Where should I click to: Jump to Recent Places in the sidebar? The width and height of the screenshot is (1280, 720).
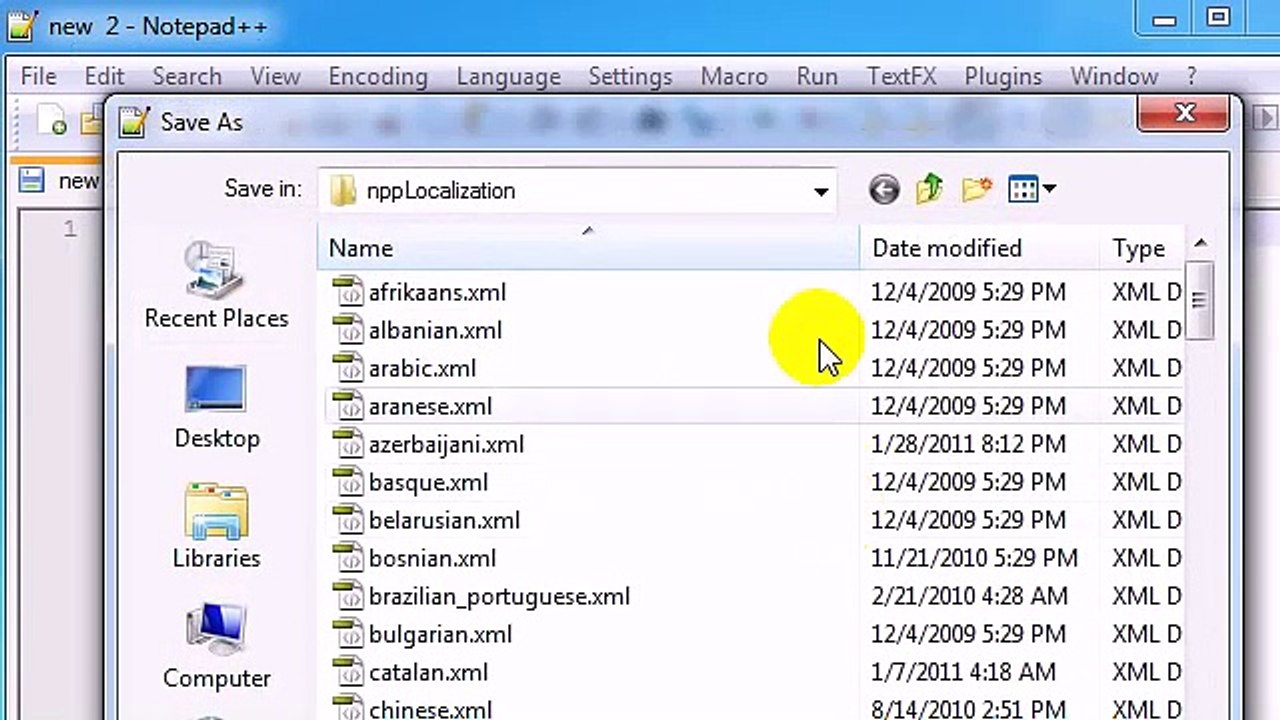coord(216,287)
